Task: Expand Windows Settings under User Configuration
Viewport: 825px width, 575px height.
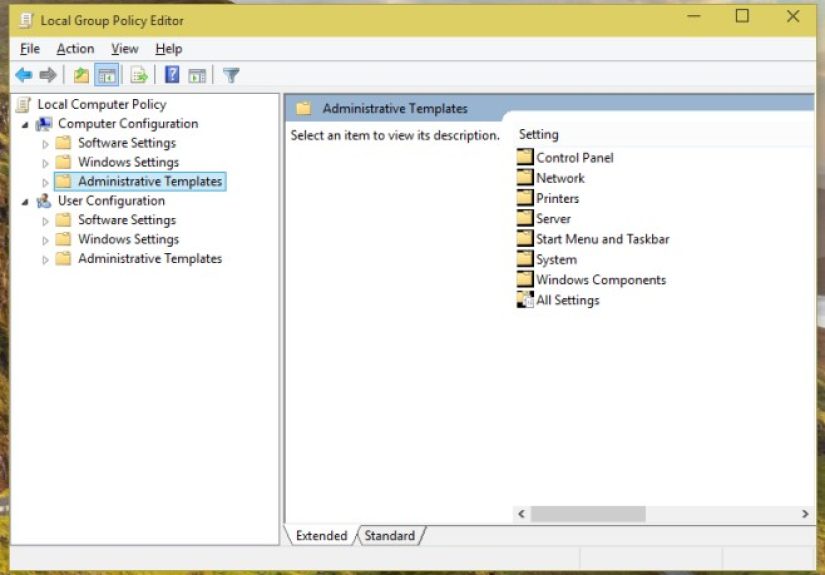Action: click(45, 240)
